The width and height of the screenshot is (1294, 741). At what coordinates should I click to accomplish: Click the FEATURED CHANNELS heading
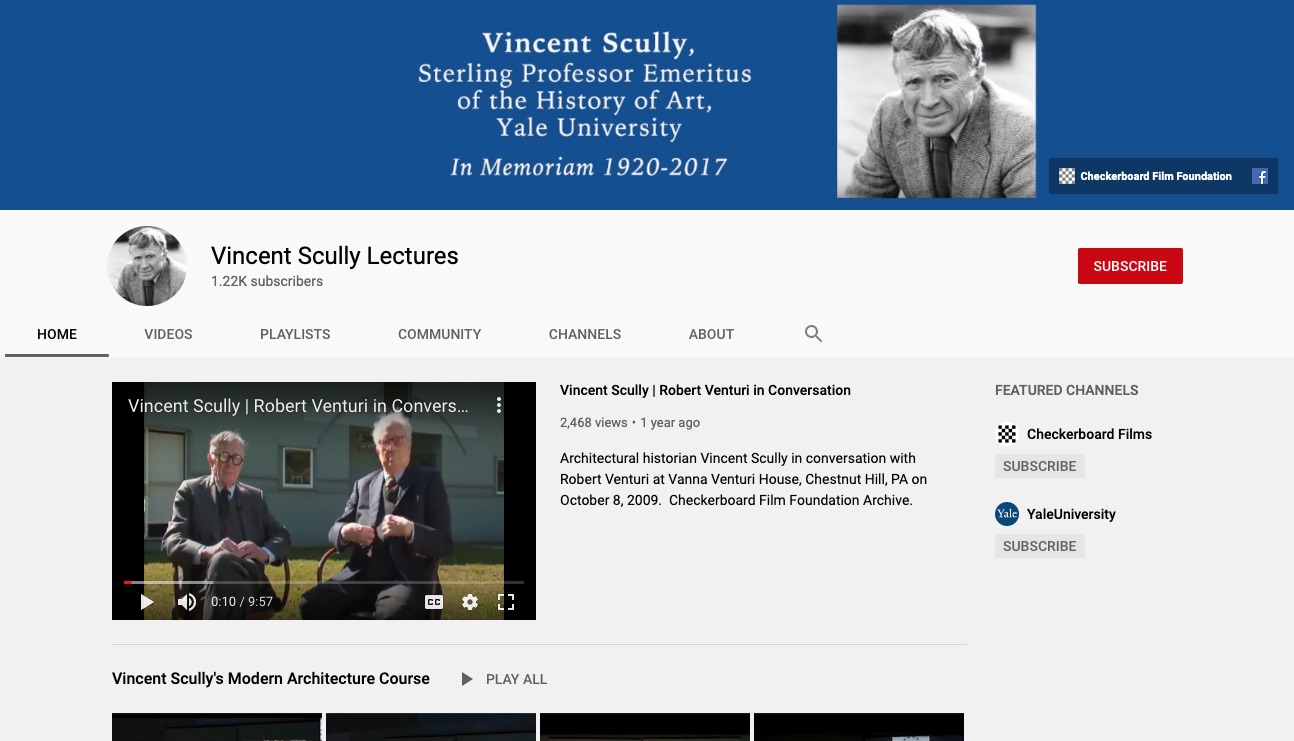tap(1067, 390)
